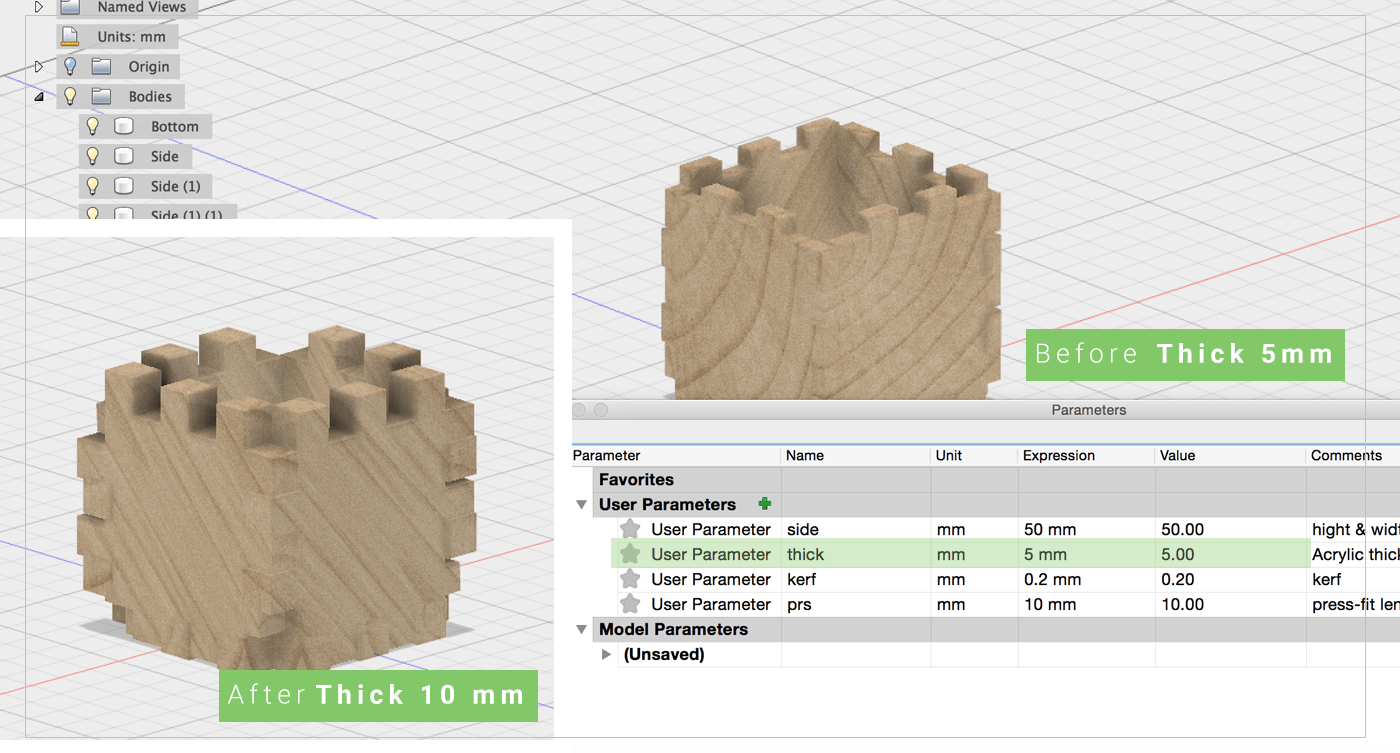Select the Bottom body in browser

[175, 127]
